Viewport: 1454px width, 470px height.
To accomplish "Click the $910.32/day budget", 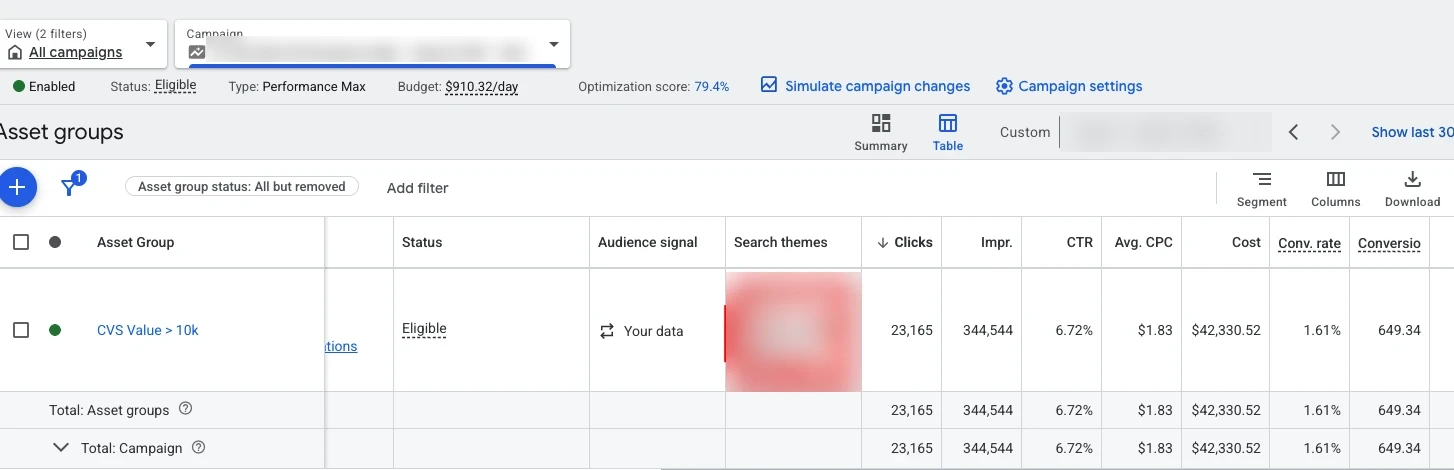I will click(481, 87).
